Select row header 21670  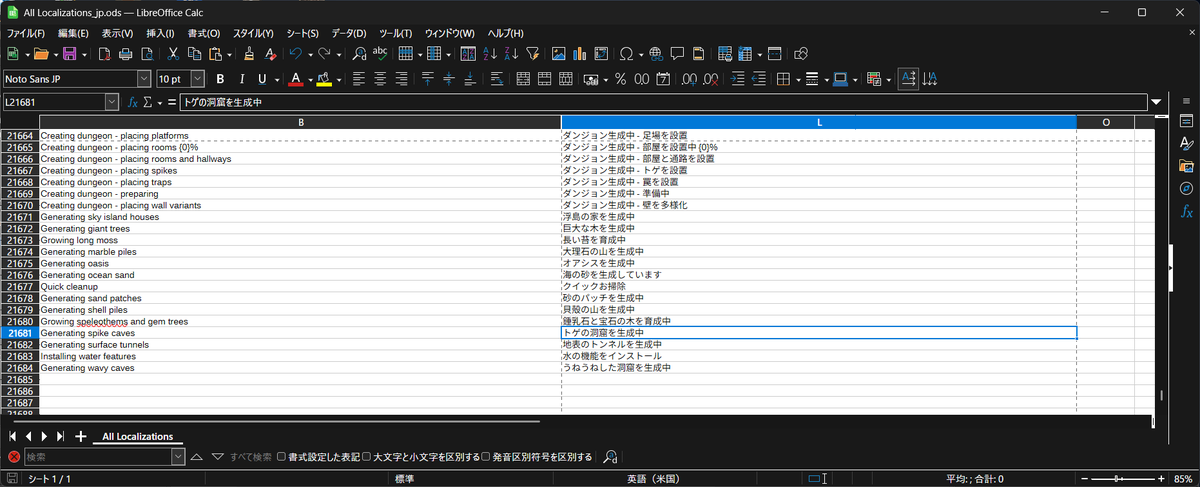tap(19, 205)
